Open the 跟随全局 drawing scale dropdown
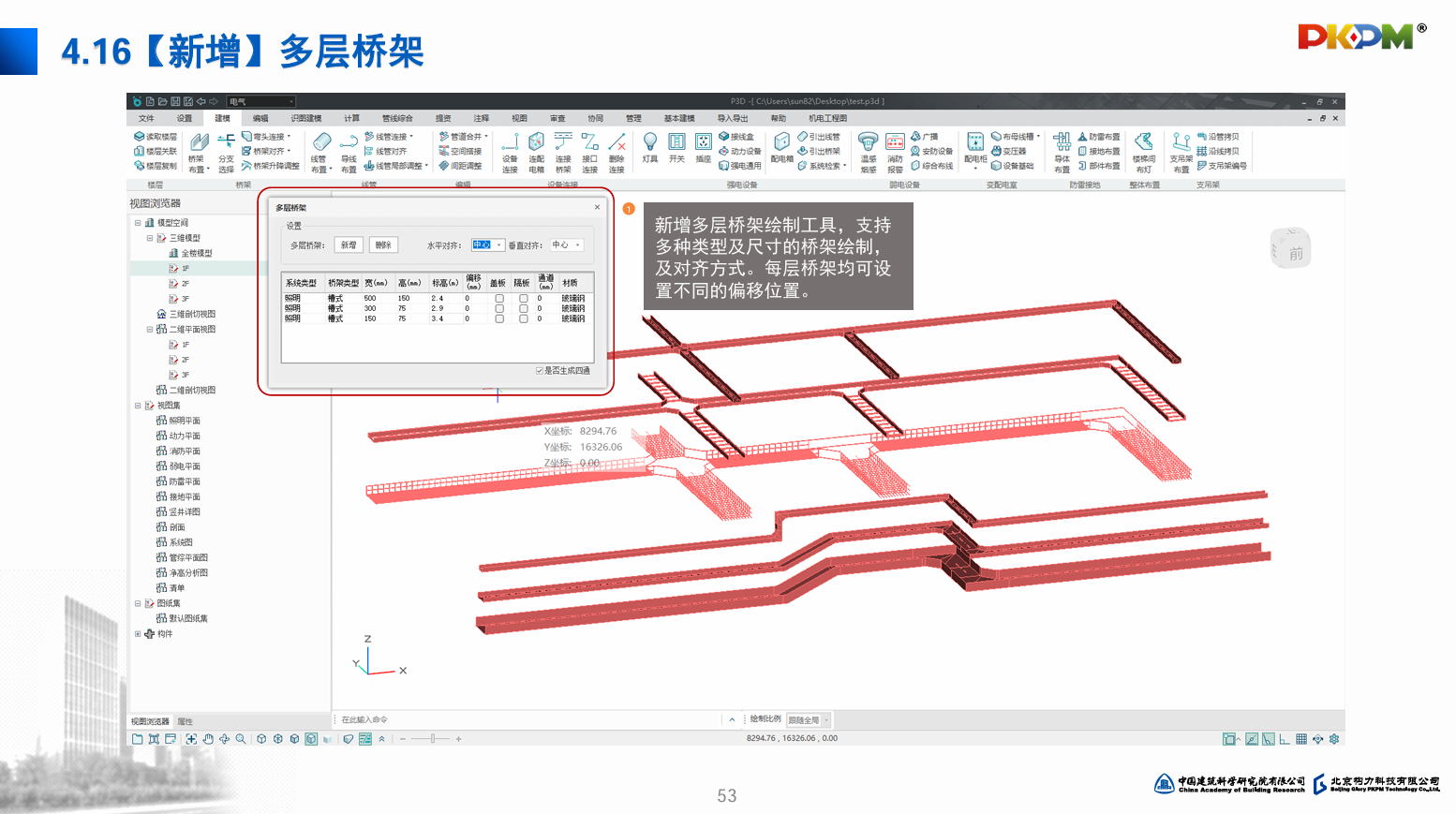 click(x=809, y=720)
